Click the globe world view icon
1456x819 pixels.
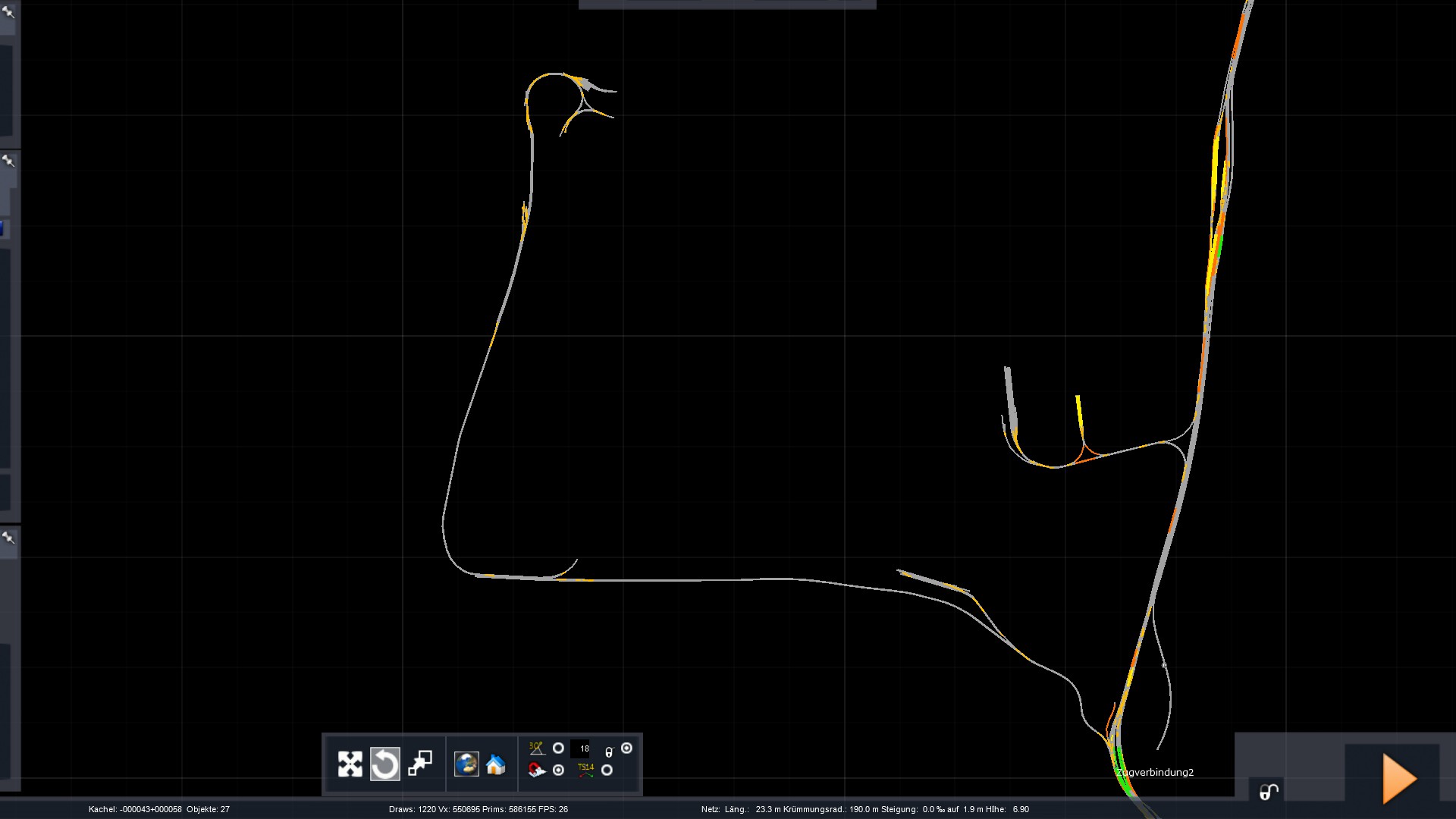tap(466, 764)
